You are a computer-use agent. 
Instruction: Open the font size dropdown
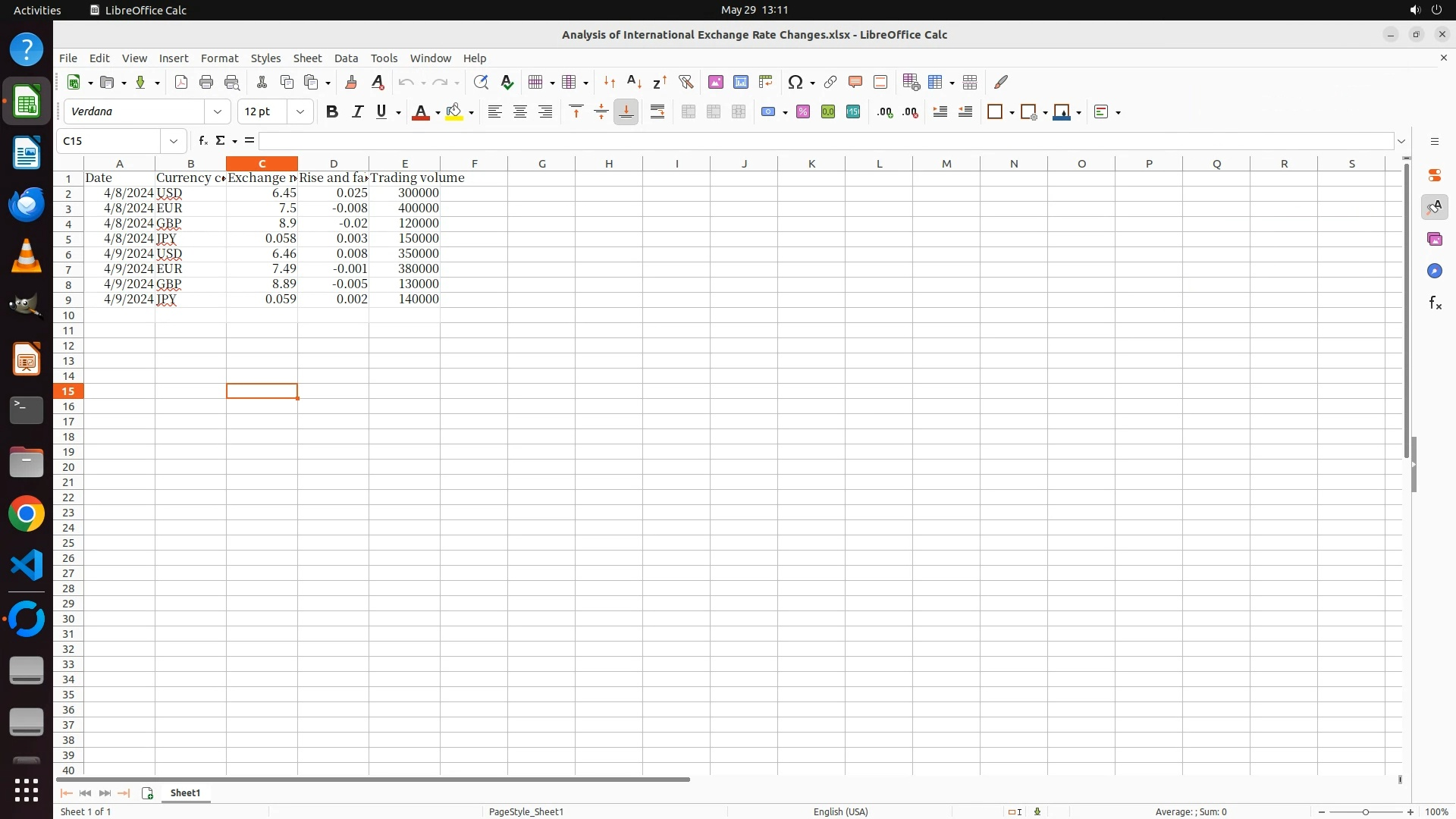(x=300, y=111)
